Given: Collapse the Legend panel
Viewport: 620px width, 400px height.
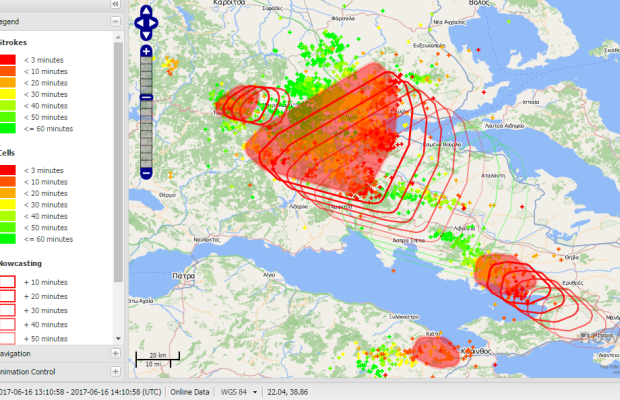Looking at the screenshot, I should pos(115,21).
